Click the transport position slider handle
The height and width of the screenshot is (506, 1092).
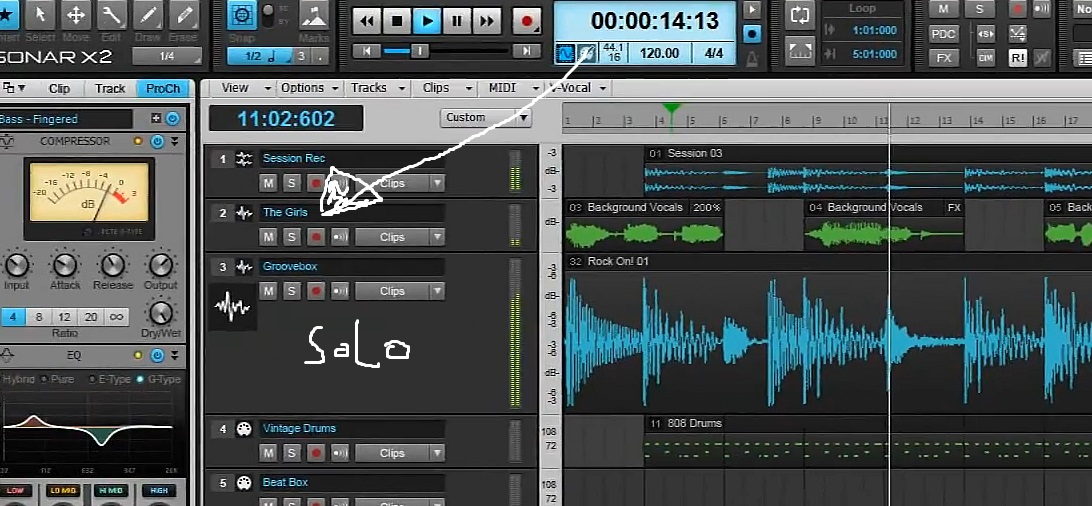click(419, 51)
